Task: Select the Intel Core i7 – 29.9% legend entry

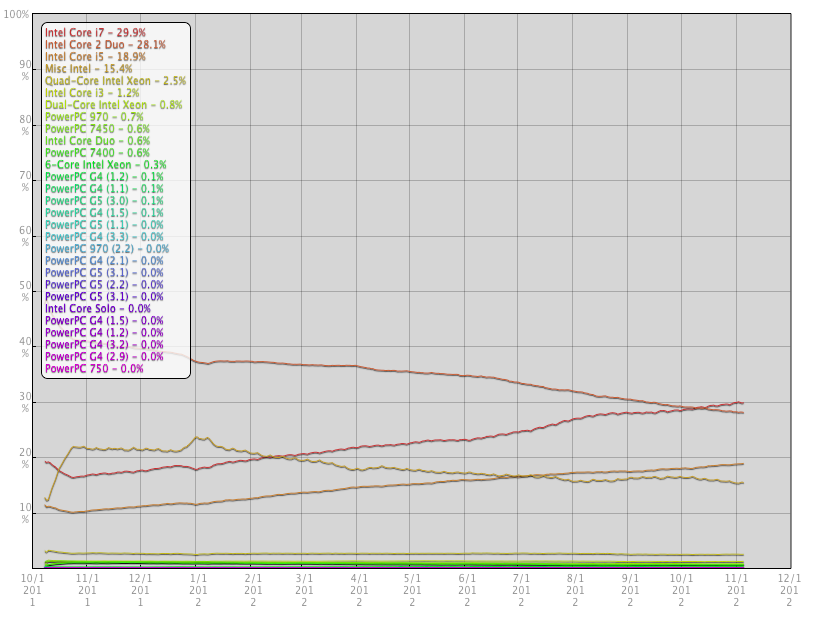Action: coord(95,33)
